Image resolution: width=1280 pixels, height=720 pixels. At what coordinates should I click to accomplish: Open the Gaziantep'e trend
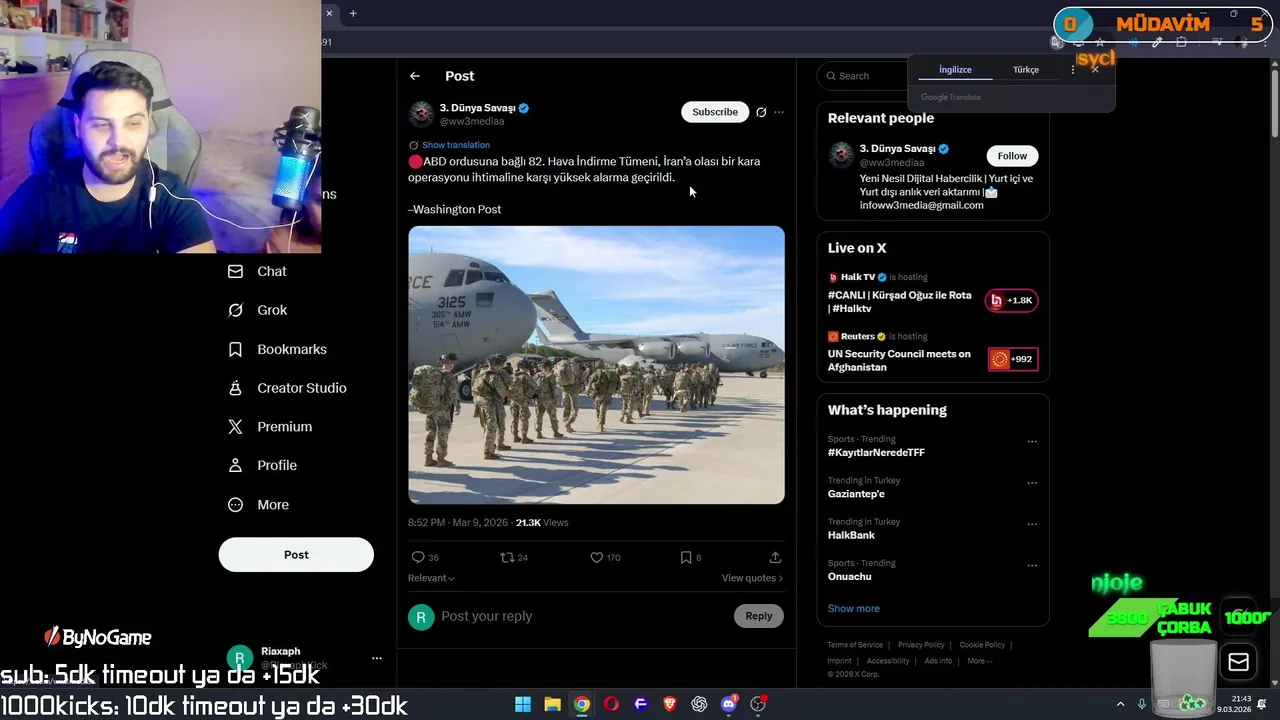[856, 494]
